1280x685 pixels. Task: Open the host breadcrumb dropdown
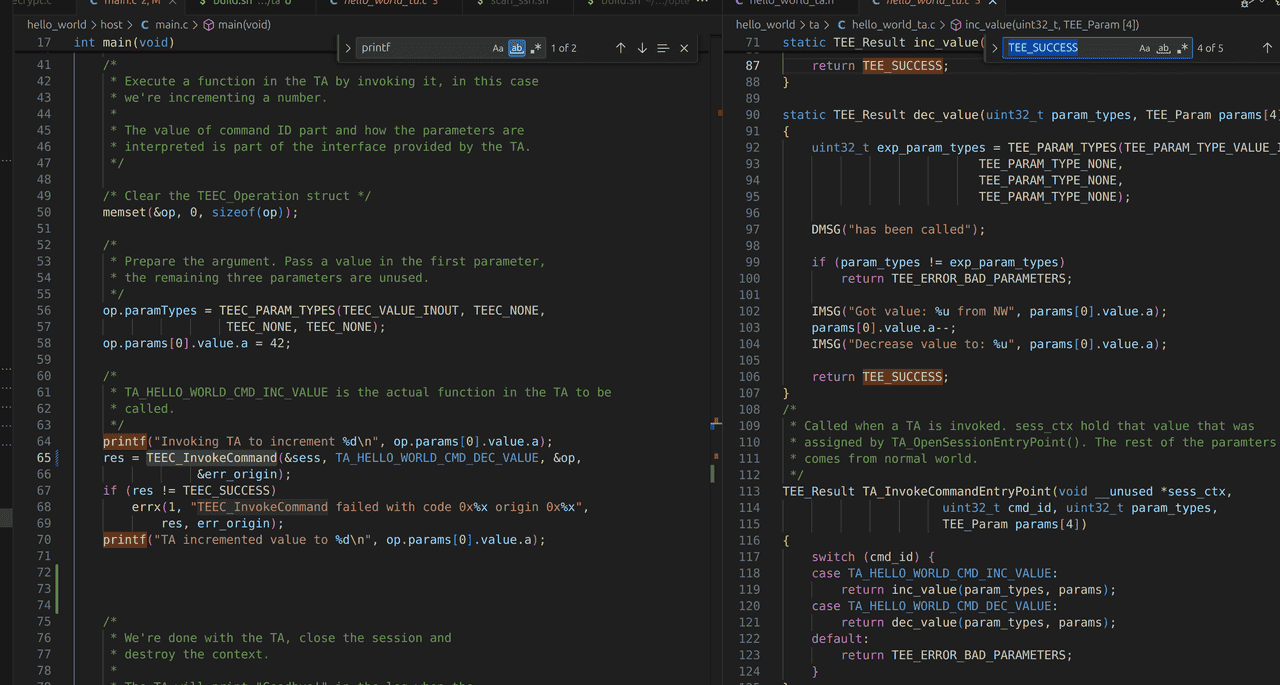(111, 24)
